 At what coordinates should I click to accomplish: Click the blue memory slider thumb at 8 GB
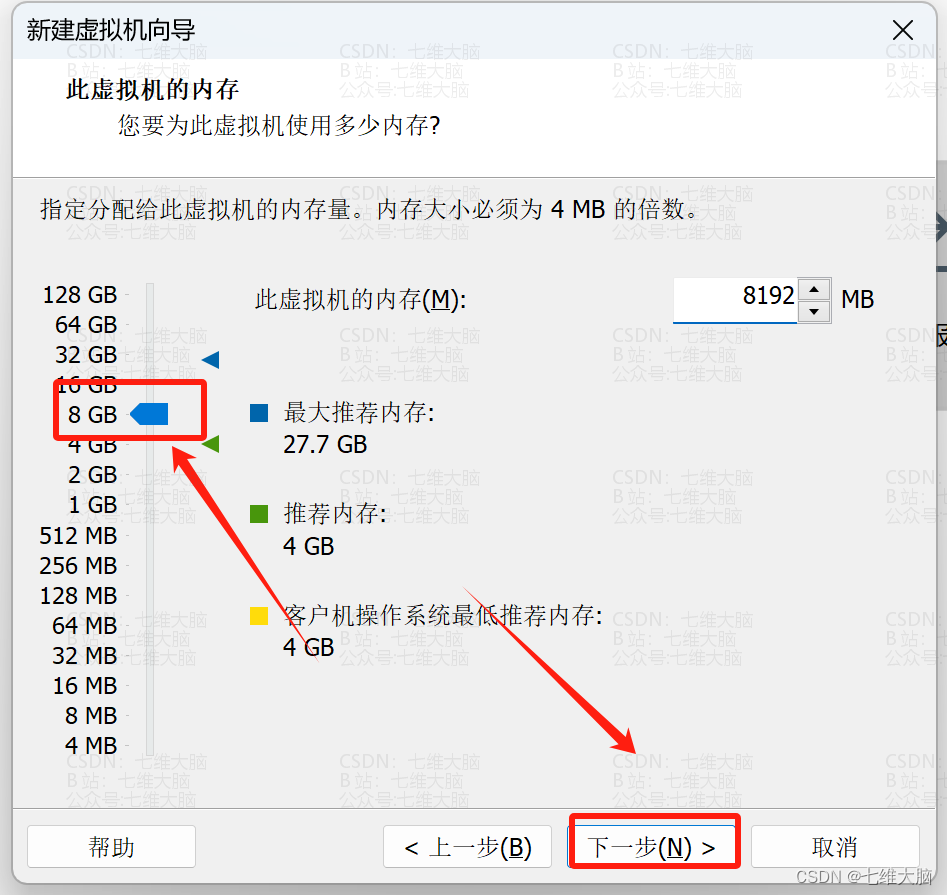150,414
